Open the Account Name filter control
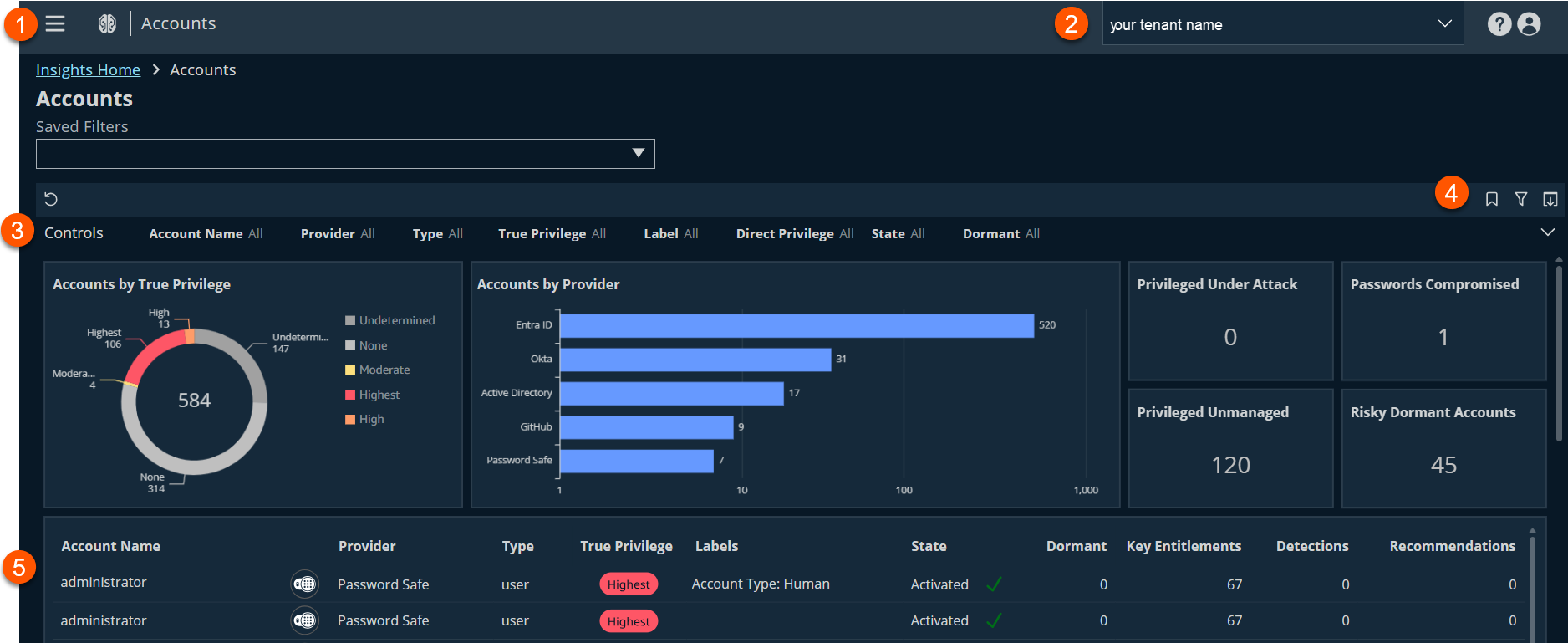Viewport: 1568px width, 643px height. (206, 234)
